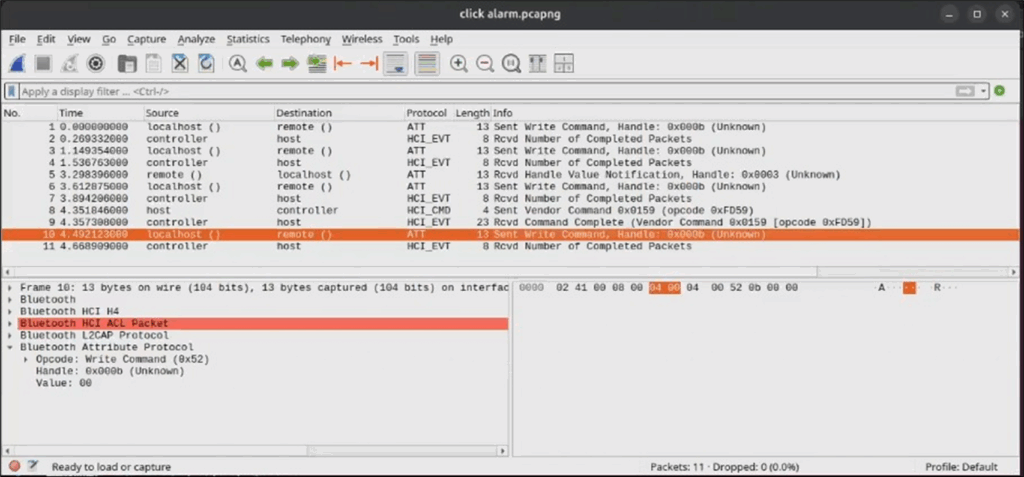This screenshot has height=477, width=1024.
Task: Click the green add filter button
Action: 999,91
